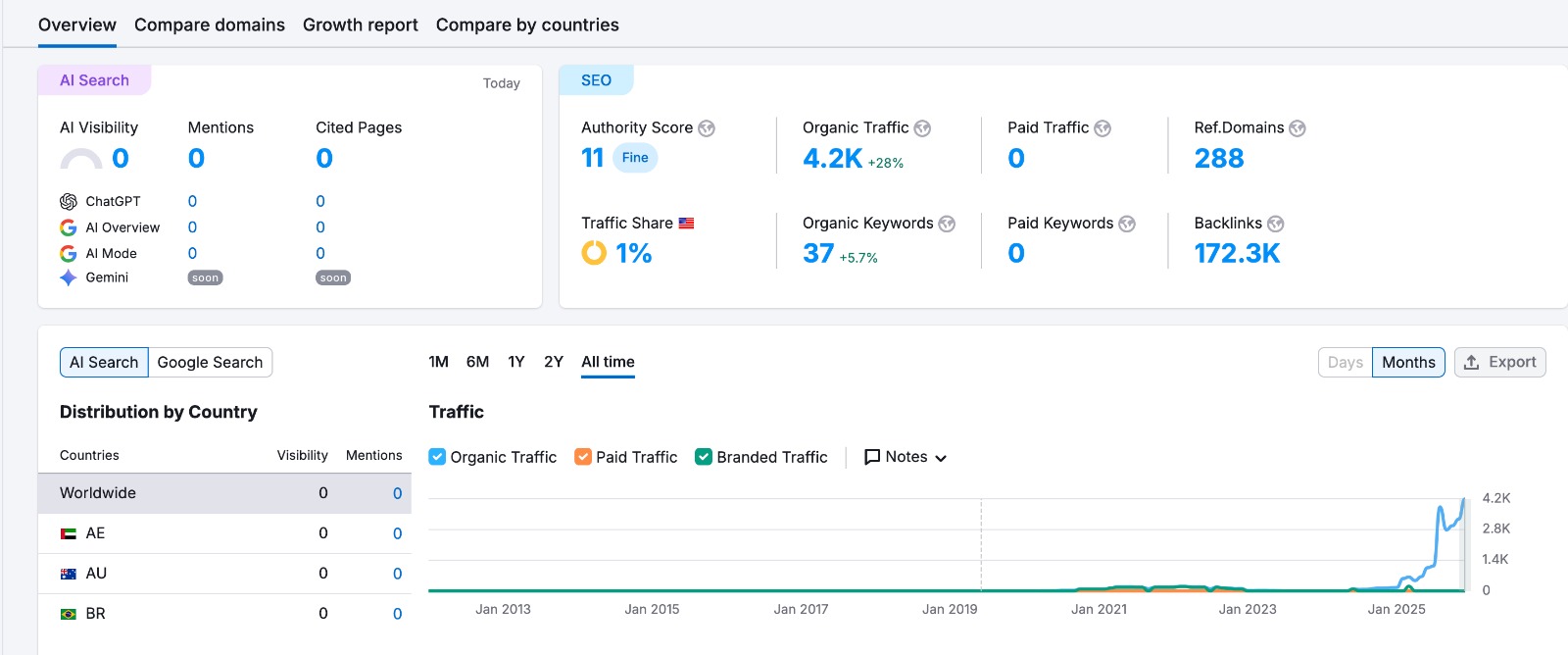Click the Gemini mentions soon badge
Image resolution: width=1568 pixels, height=655 pixels.
pyautogui.click(x=205, y=278)
